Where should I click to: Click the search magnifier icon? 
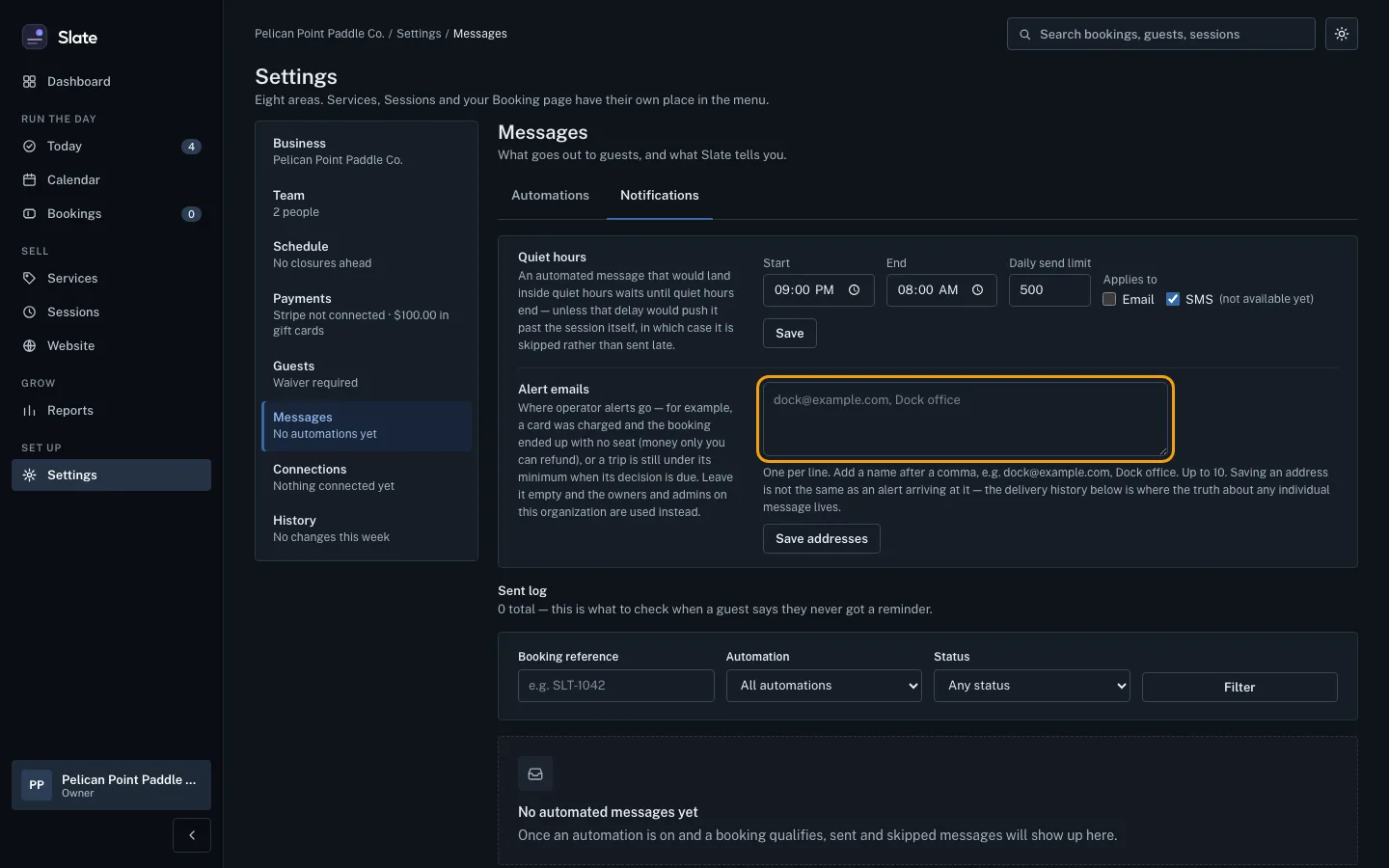pyautogui.click(x=1024, y=35)
